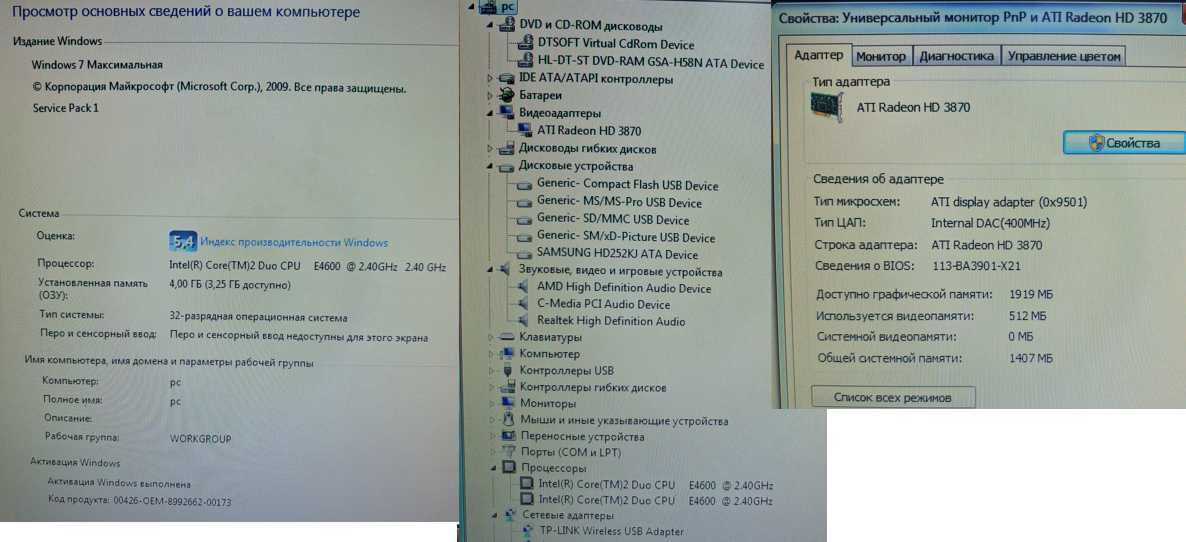Open the Управление цветом tab
The image size is (1186, 542).
coord(1063,56)
